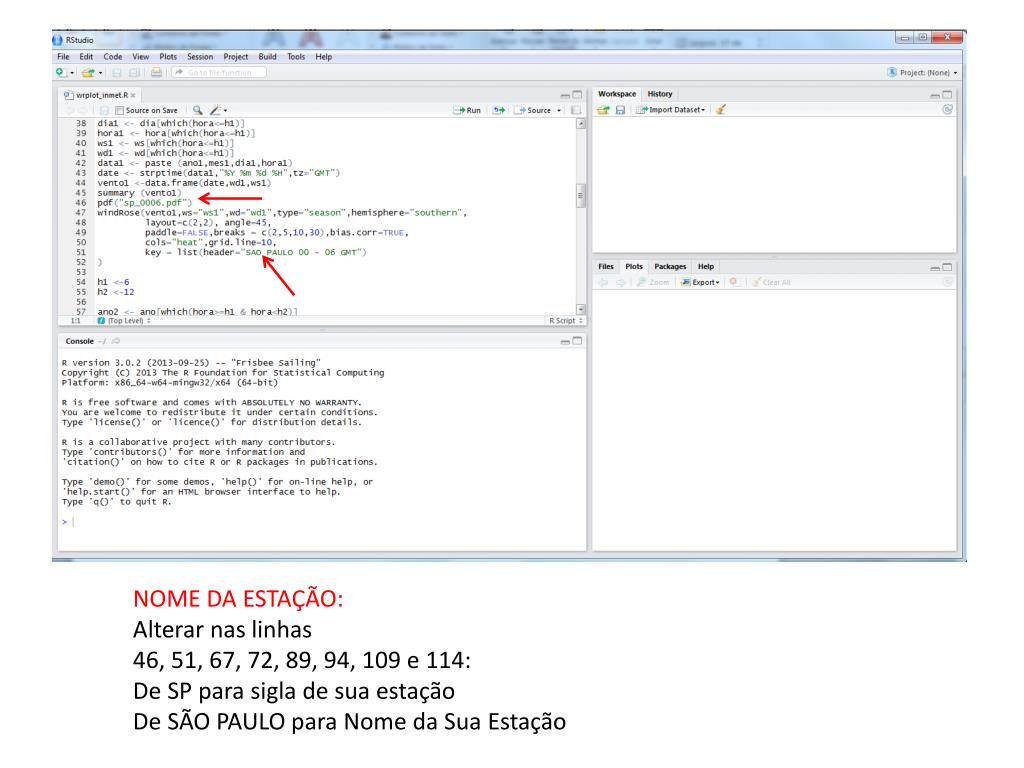The image size is (1024, 768).
Task: Click the Source button
Action: pos(534,110)
